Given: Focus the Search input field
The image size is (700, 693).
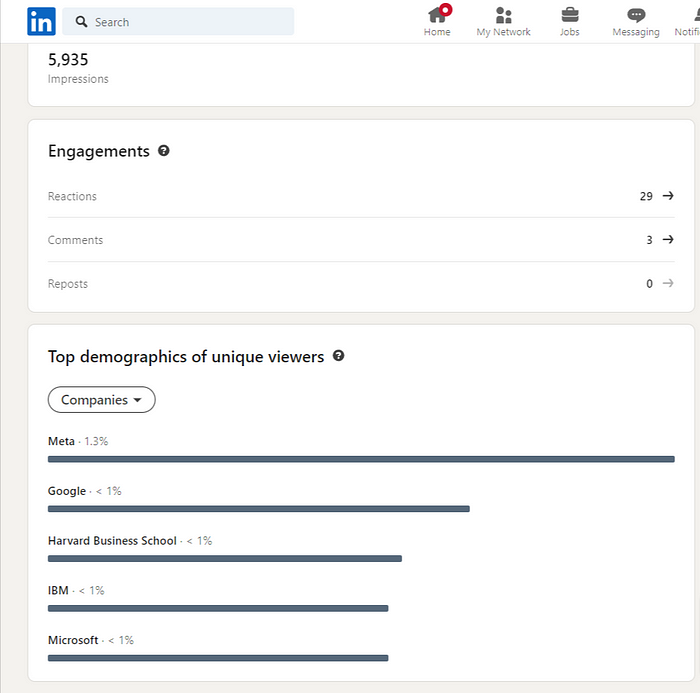Looking at the screenshot, I should (178, 21).
